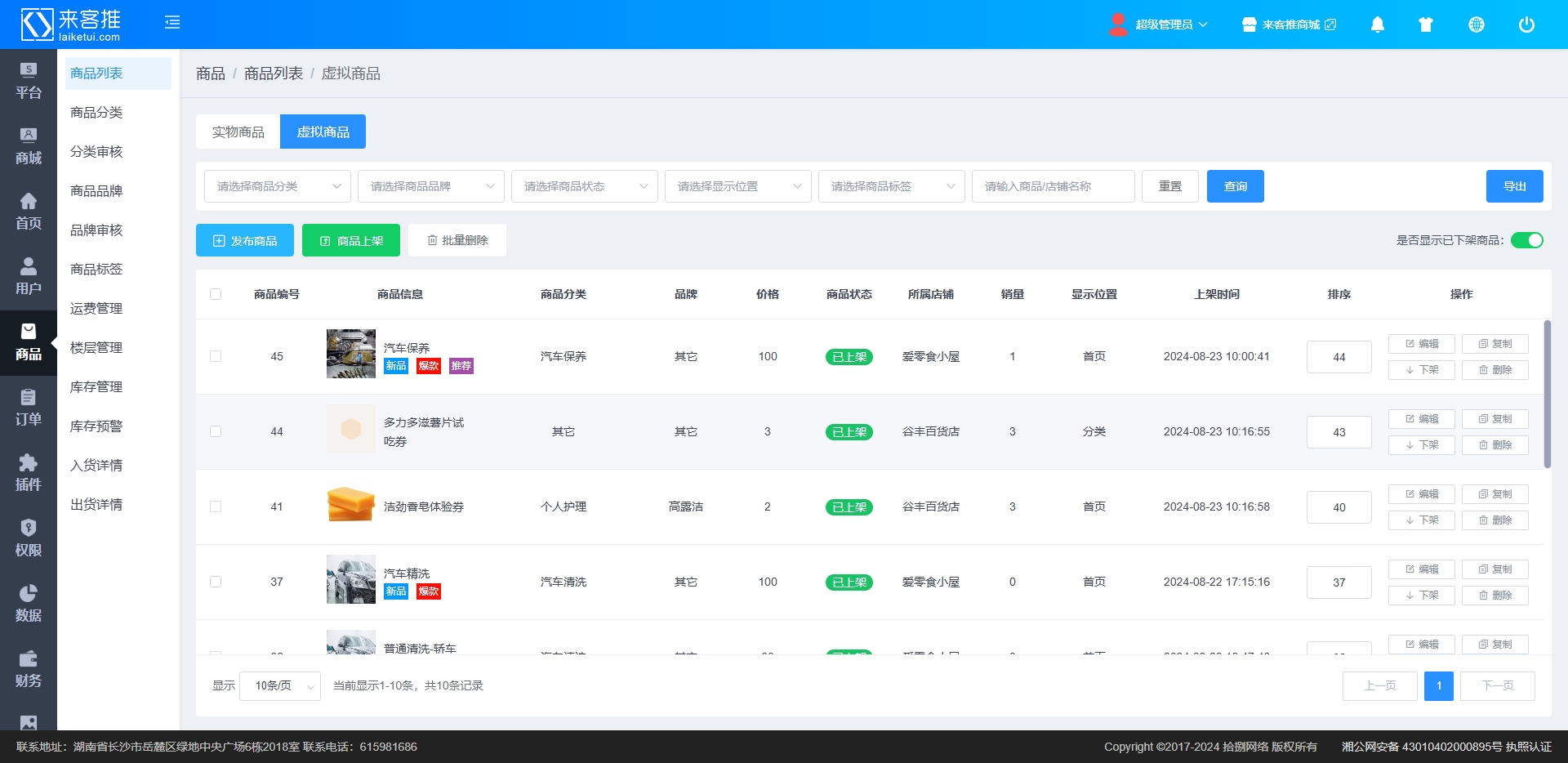Open the notification bell
This screenshot has height=763, width=1568.
tap(1377, 25)
